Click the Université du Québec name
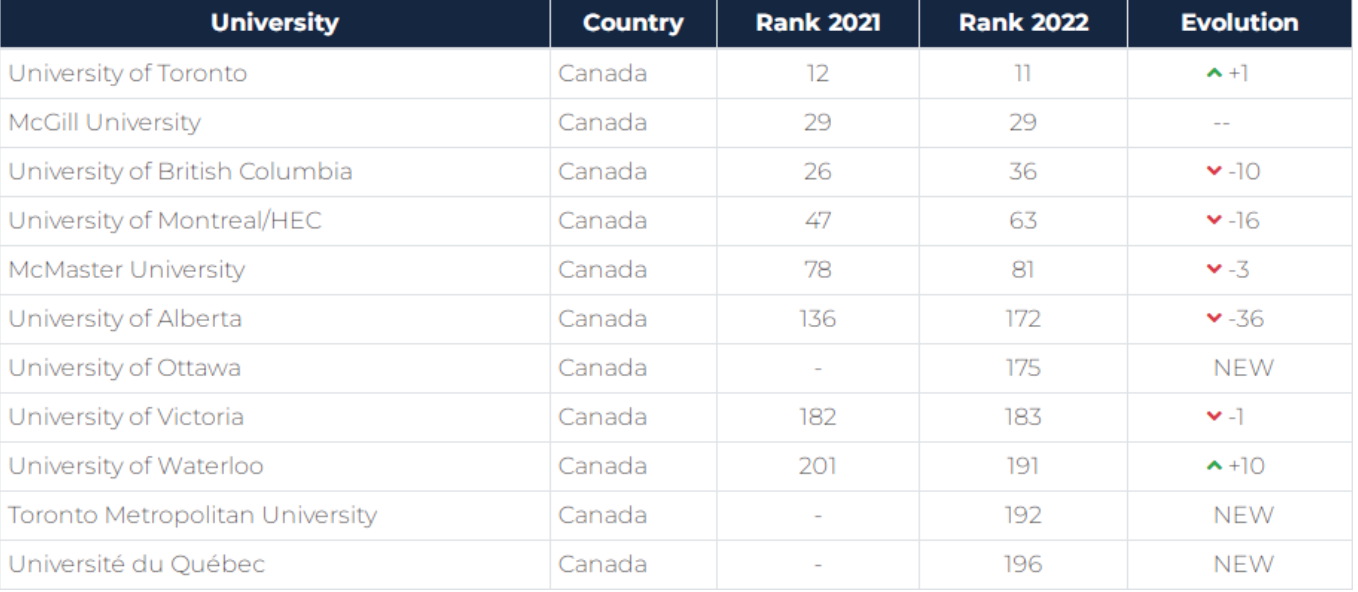This screenshot has width=1358, height=592. click(x=137, y=565)
